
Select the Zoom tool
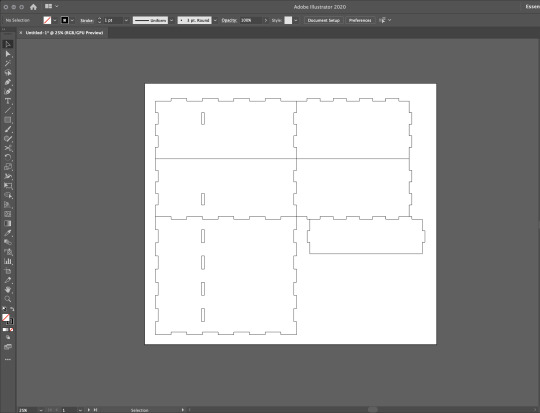[8, 299]
